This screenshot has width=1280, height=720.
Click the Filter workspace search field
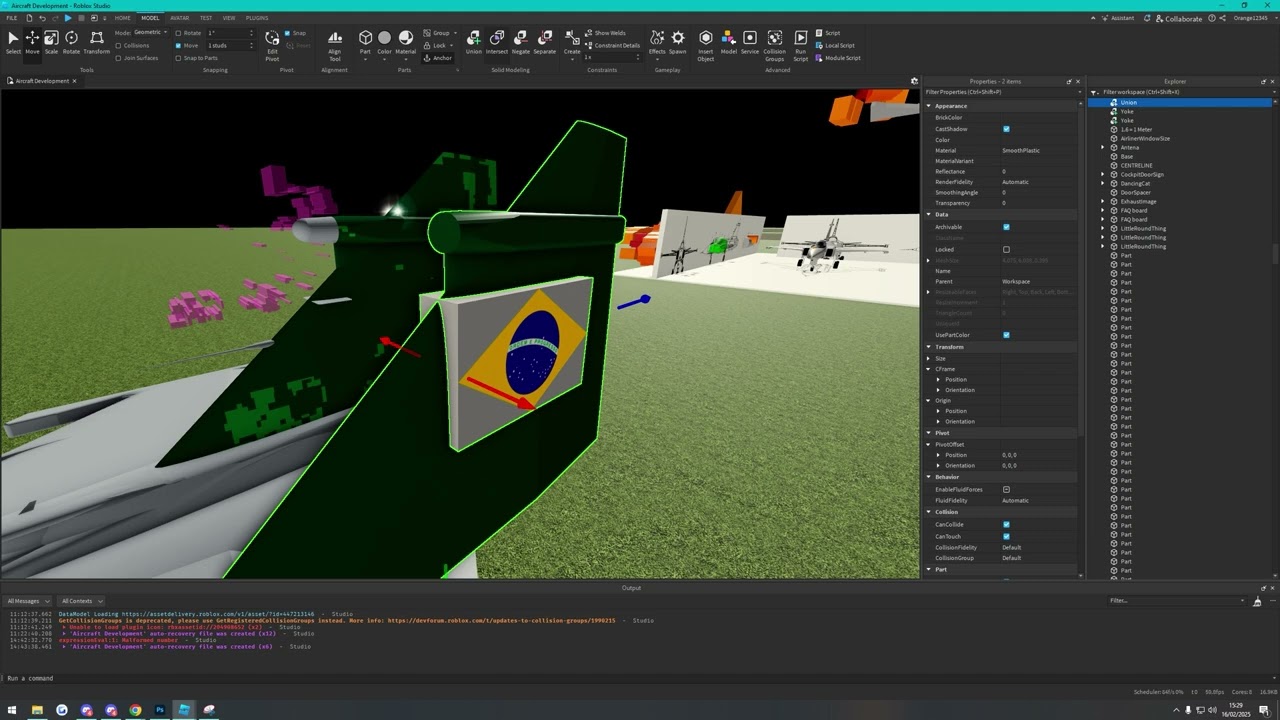tap(1184, 92)
